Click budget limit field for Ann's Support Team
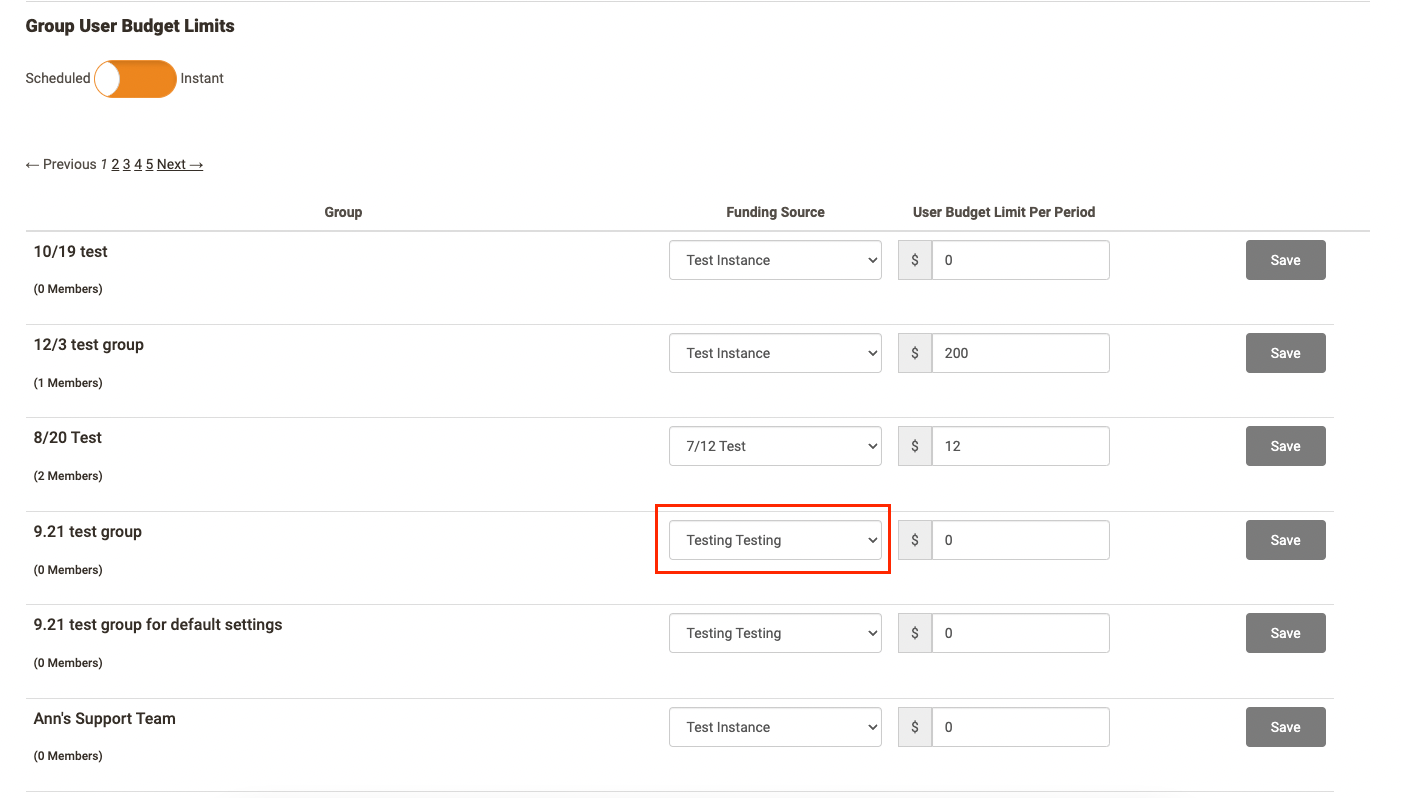The width and height of the screenshot is (1401, 798). 1020,727
